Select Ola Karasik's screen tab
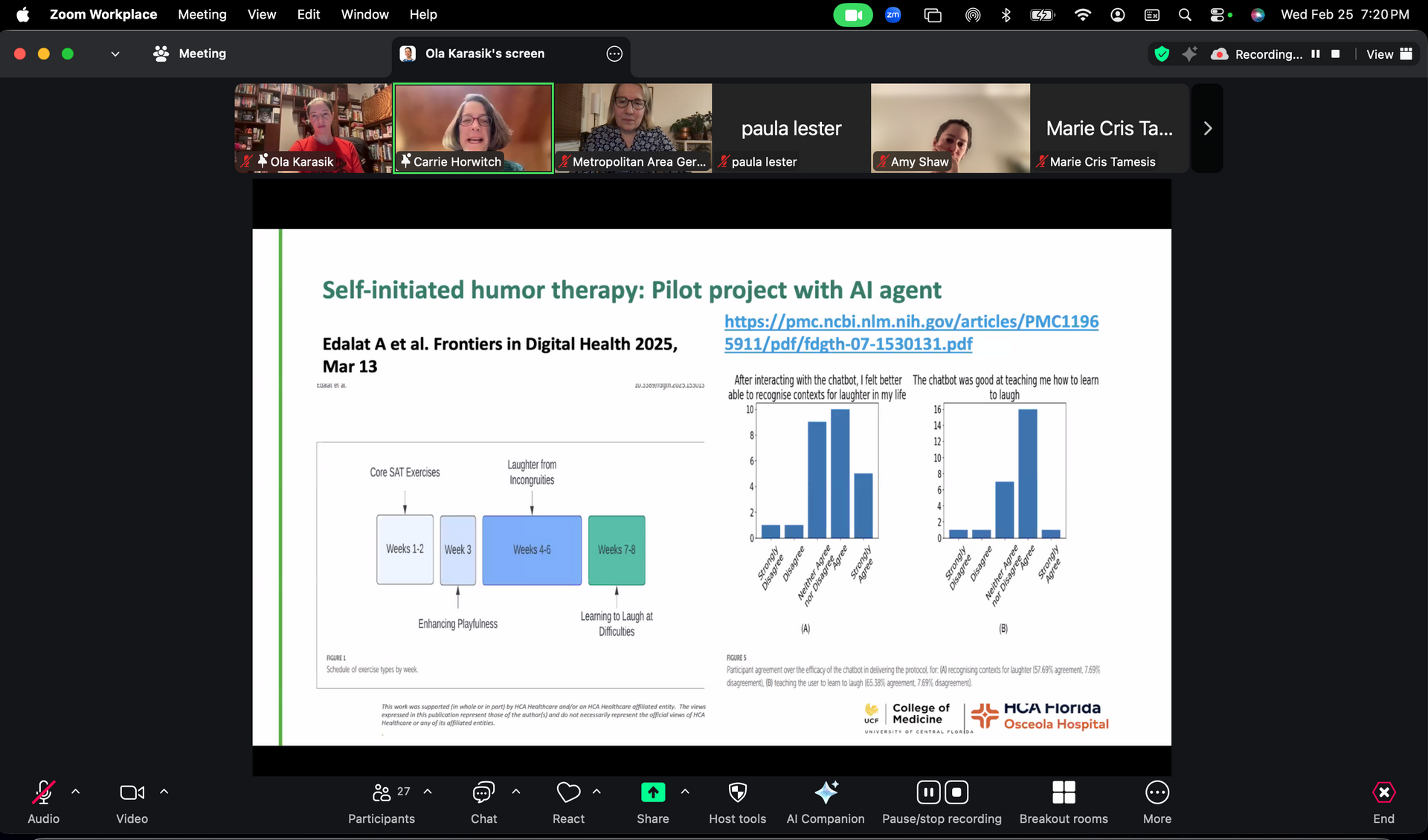The width and height of the screenshot is (1428, 840). pyautogui.click(x=484, y=54)
